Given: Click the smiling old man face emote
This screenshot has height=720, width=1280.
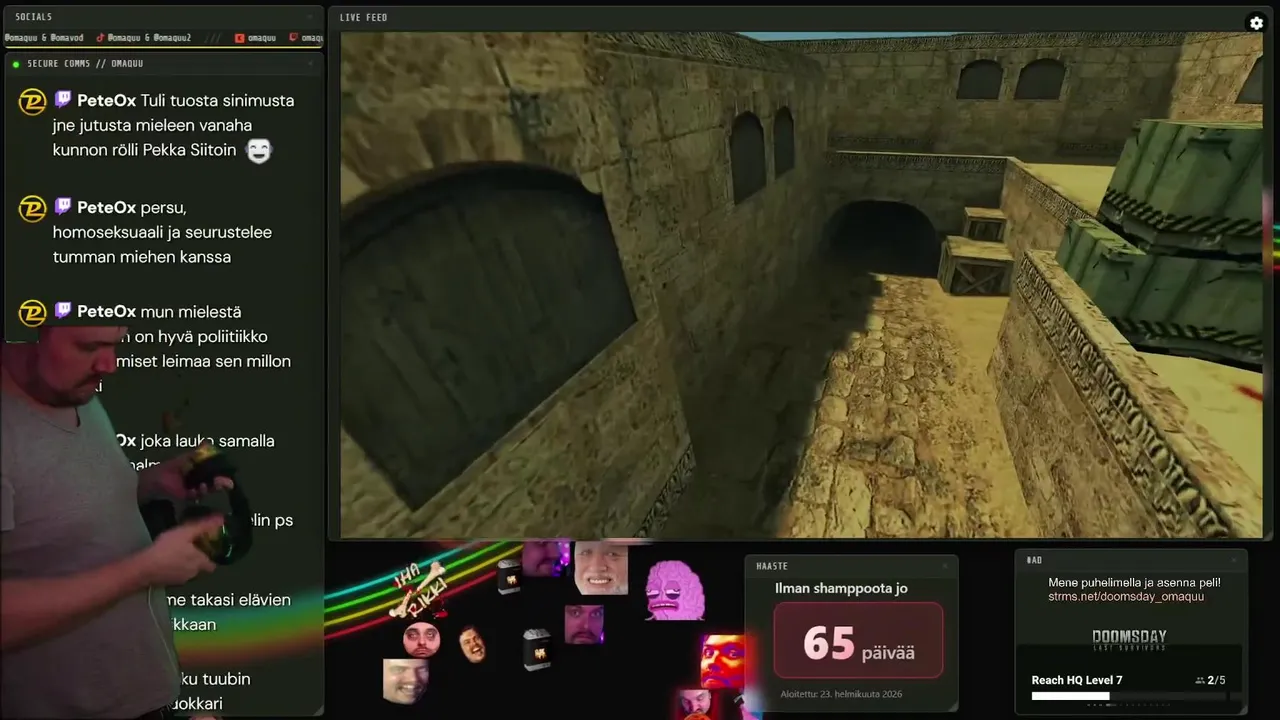Looking at the screenshot, I should (601, 568).
